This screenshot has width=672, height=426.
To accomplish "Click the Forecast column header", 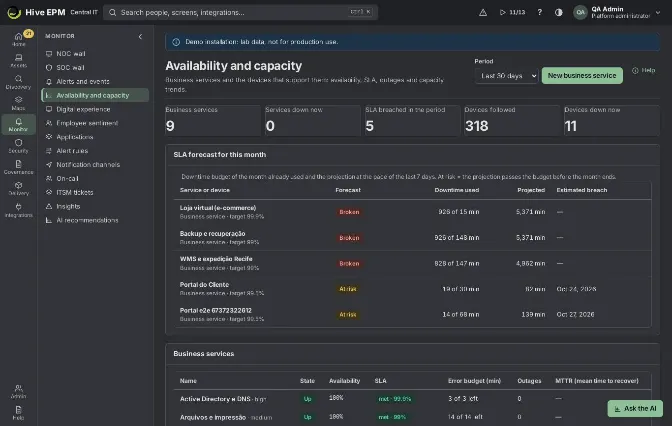I will pyautogui.click(x=348, y=190).
